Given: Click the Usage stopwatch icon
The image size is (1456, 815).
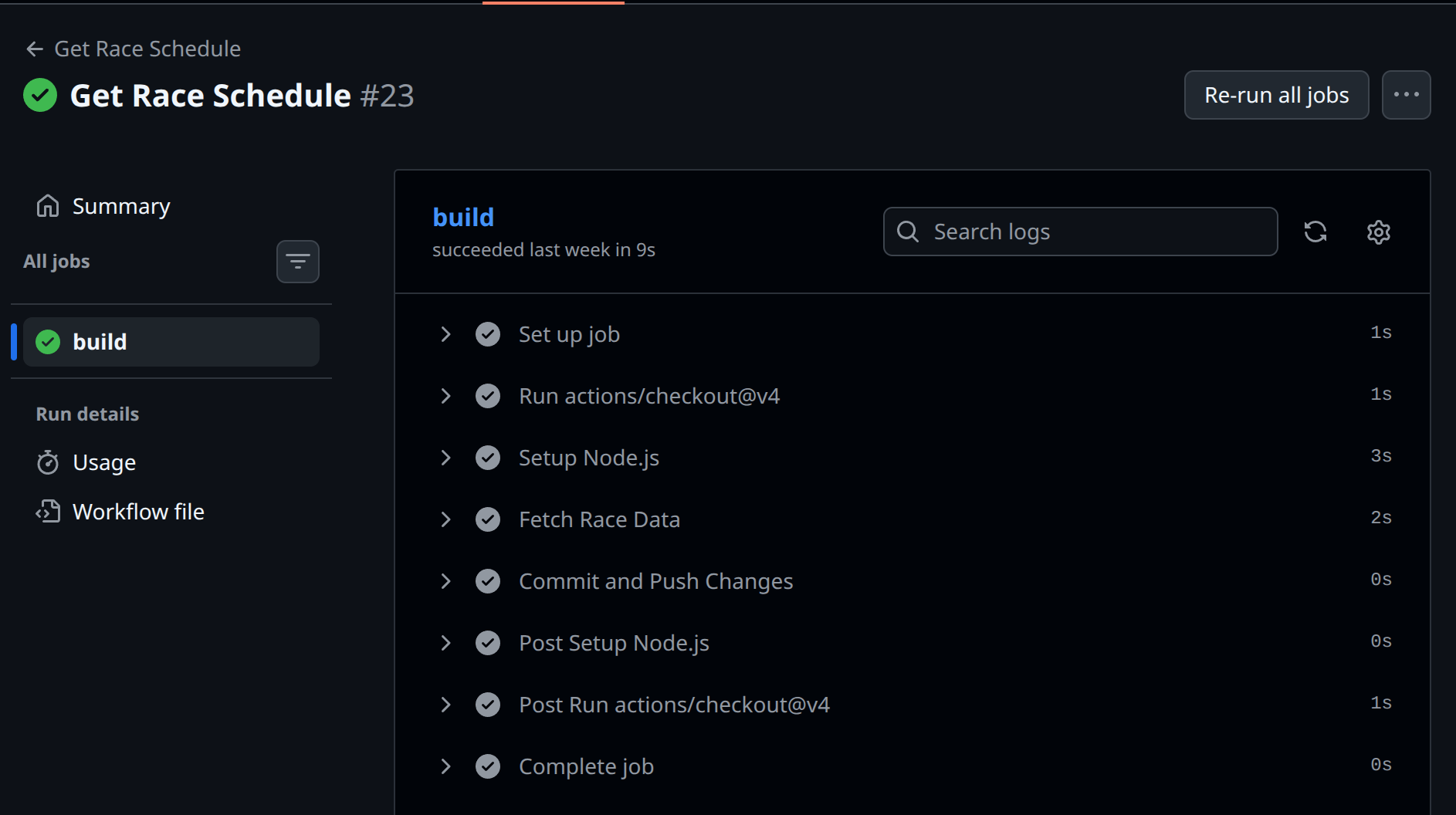Looking at the screenshot, I should [48, 462].
